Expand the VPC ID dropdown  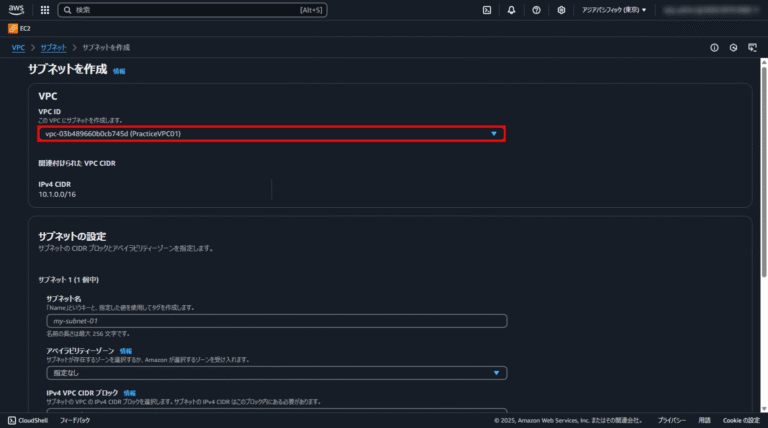(x=271, y=133)
